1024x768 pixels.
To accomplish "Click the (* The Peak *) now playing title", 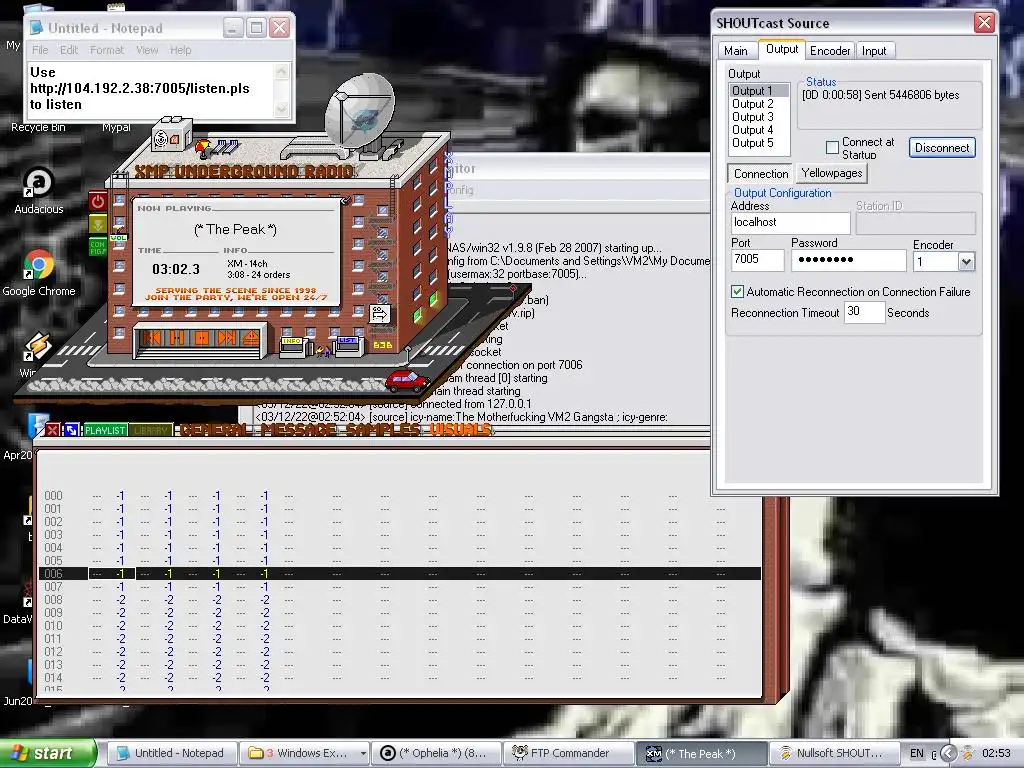I will (x=235, y=229).
